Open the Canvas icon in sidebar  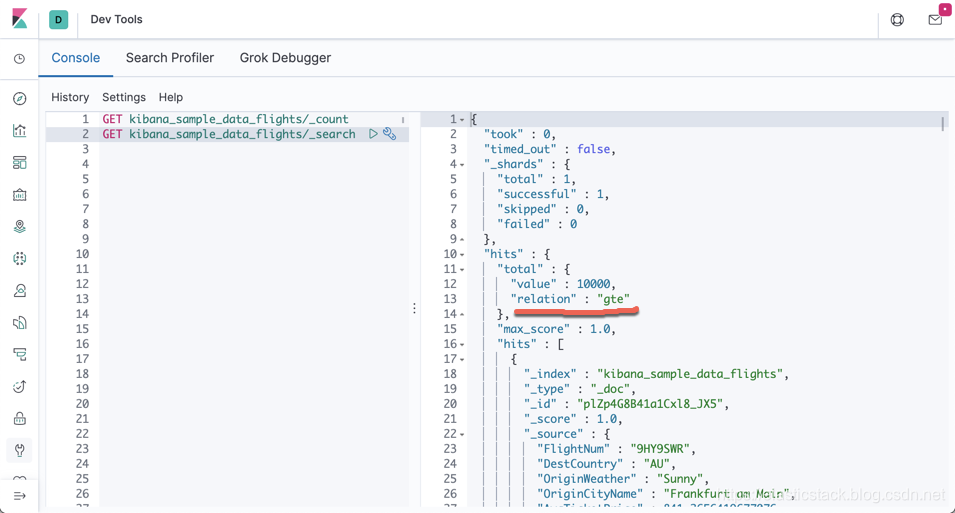pyautogui.click(x=19, y=195)
